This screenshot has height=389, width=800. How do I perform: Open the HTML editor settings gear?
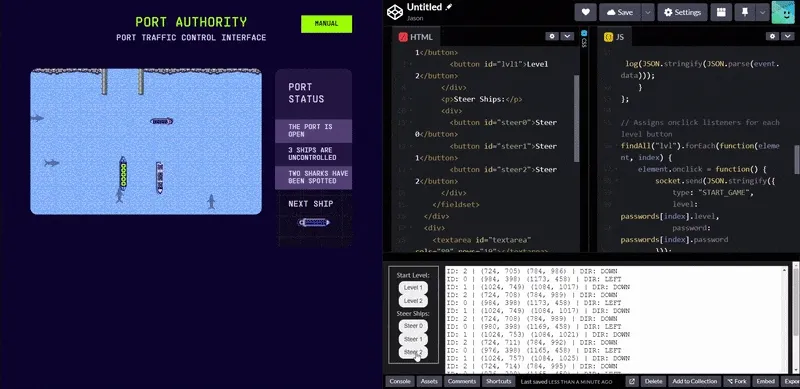pos(552,36)
